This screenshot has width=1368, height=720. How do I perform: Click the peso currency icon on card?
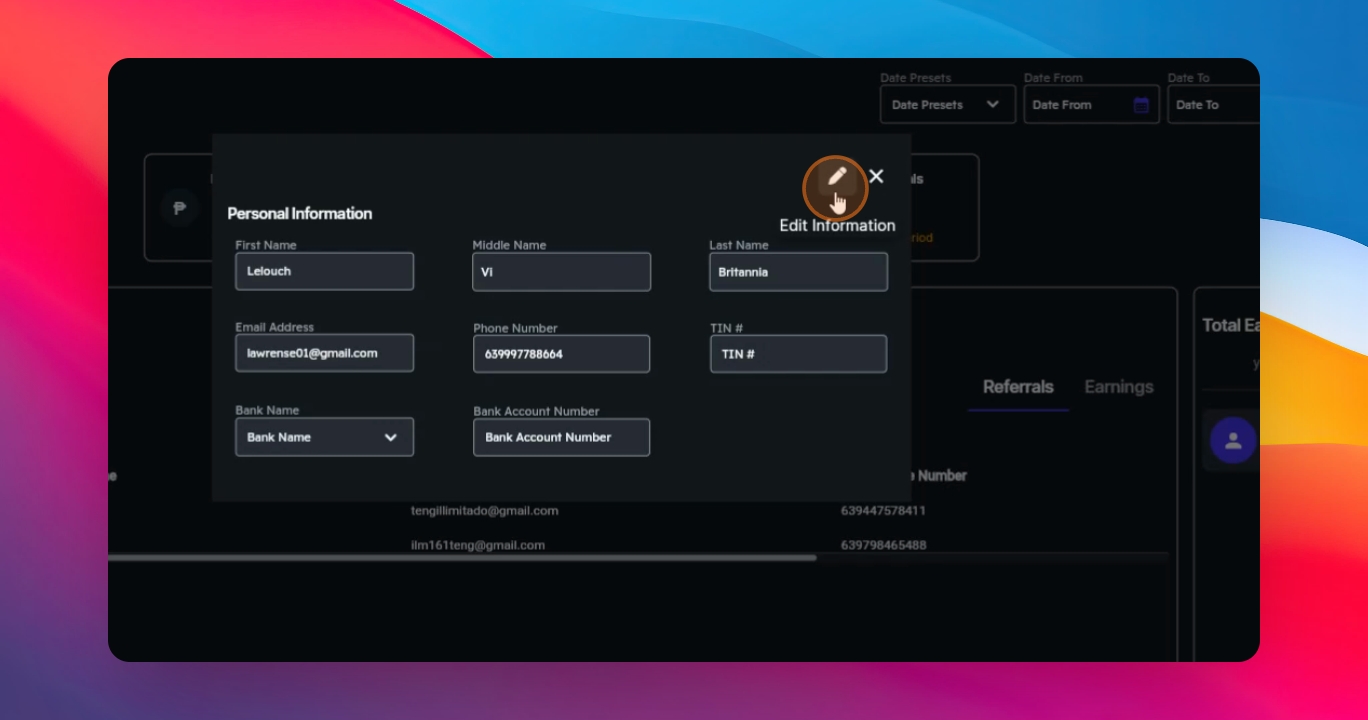179,208
